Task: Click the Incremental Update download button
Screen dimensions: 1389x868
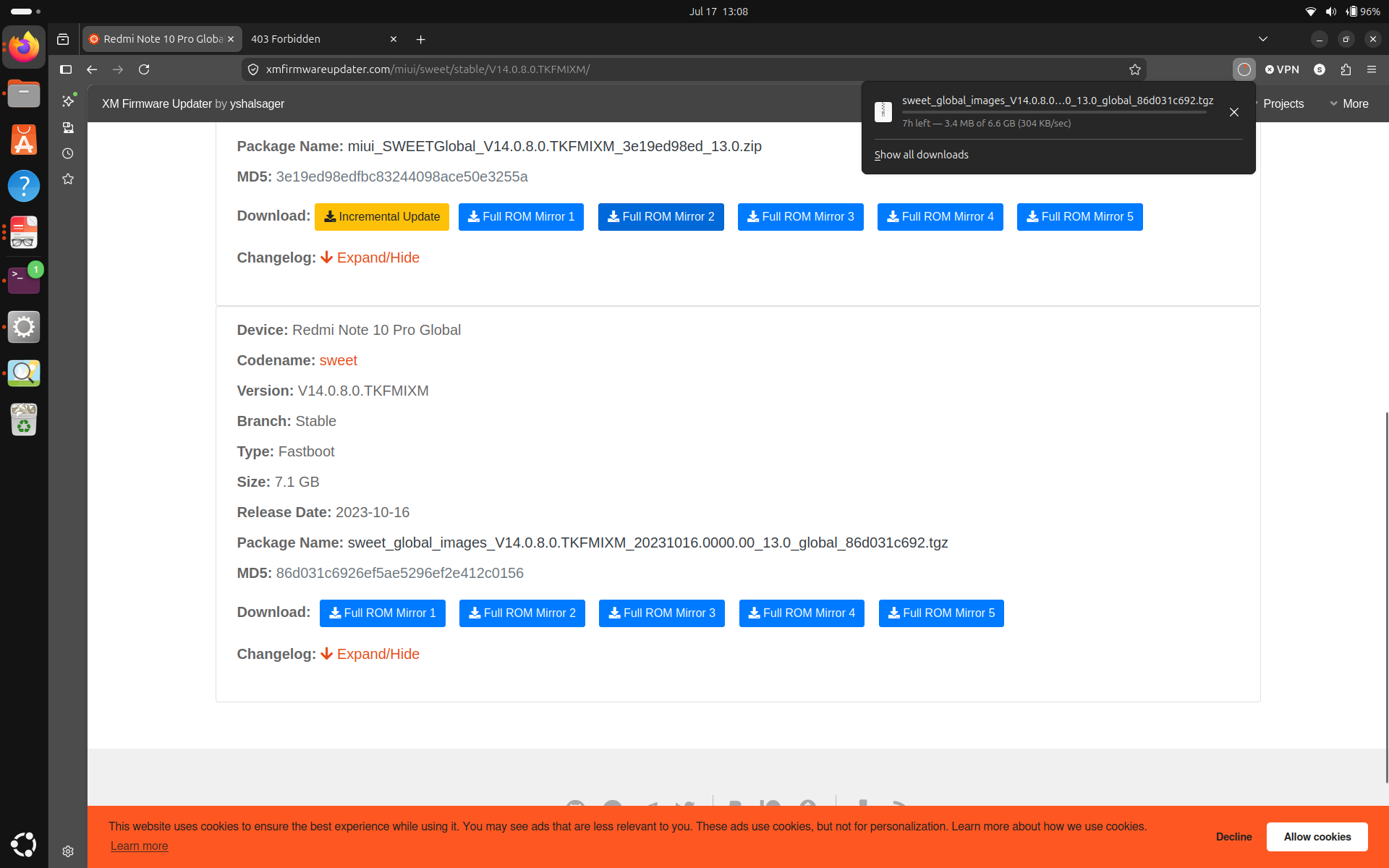Action: [382, 217]
